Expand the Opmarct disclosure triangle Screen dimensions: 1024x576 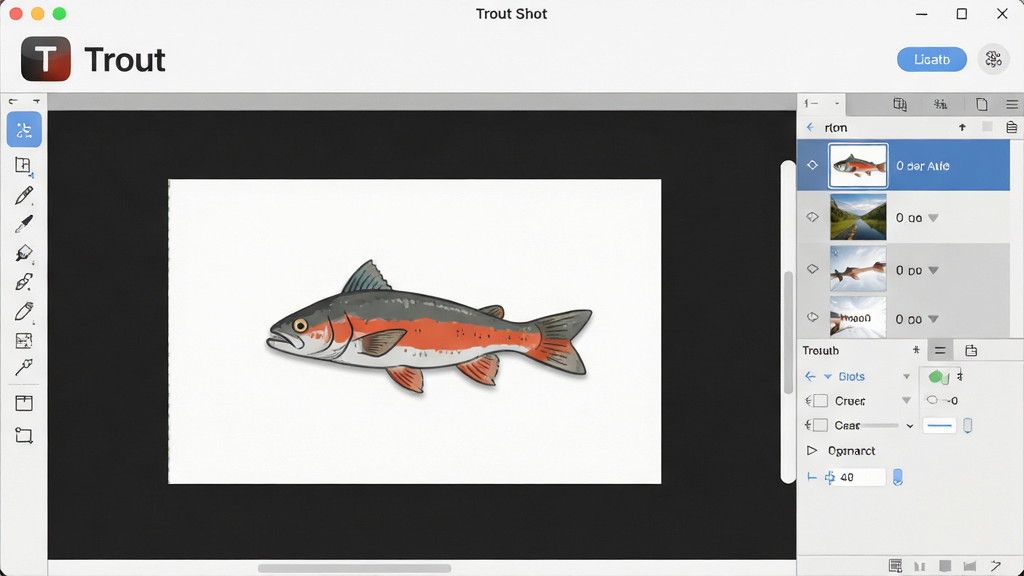click(812, 451)
